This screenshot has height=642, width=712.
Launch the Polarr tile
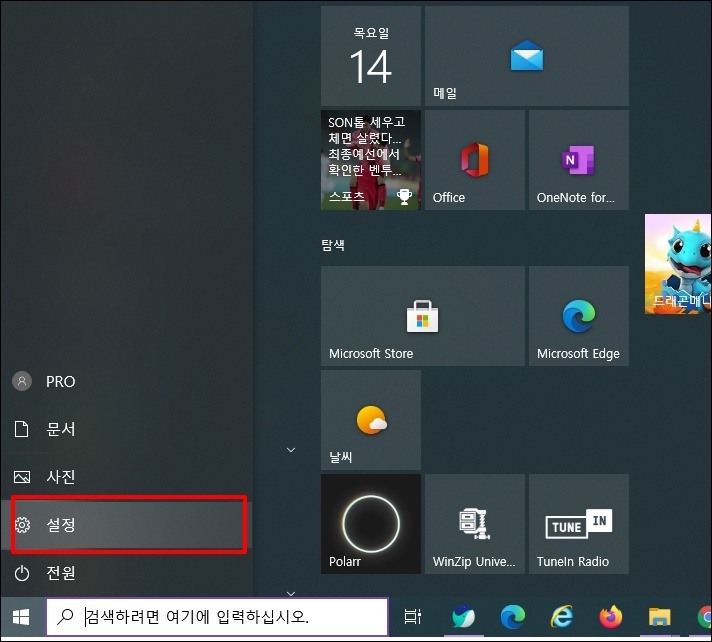point(371,524)
